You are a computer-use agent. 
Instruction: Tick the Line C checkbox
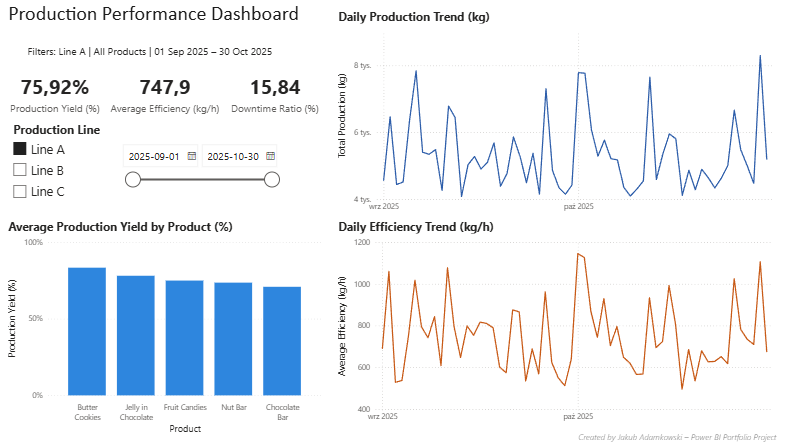click(20, 191)
